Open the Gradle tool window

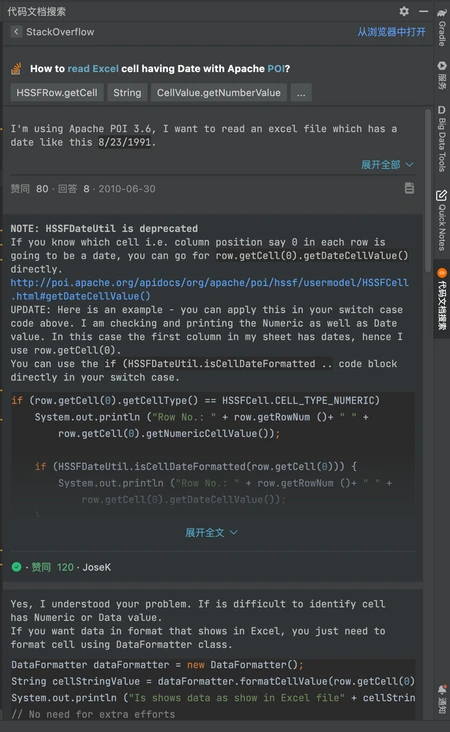442,28
